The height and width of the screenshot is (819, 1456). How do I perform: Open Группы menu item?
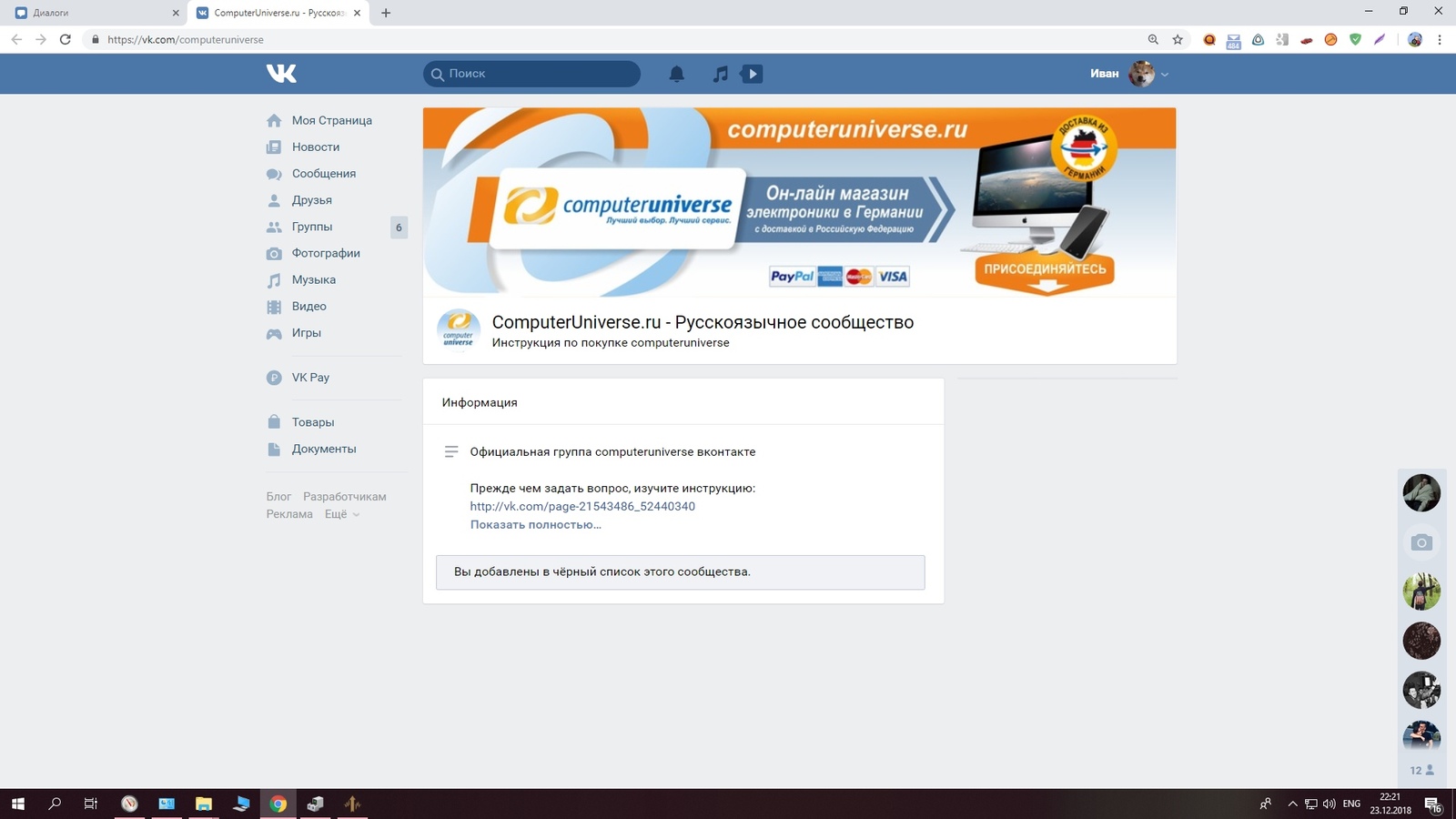click(x=312, y=227)
